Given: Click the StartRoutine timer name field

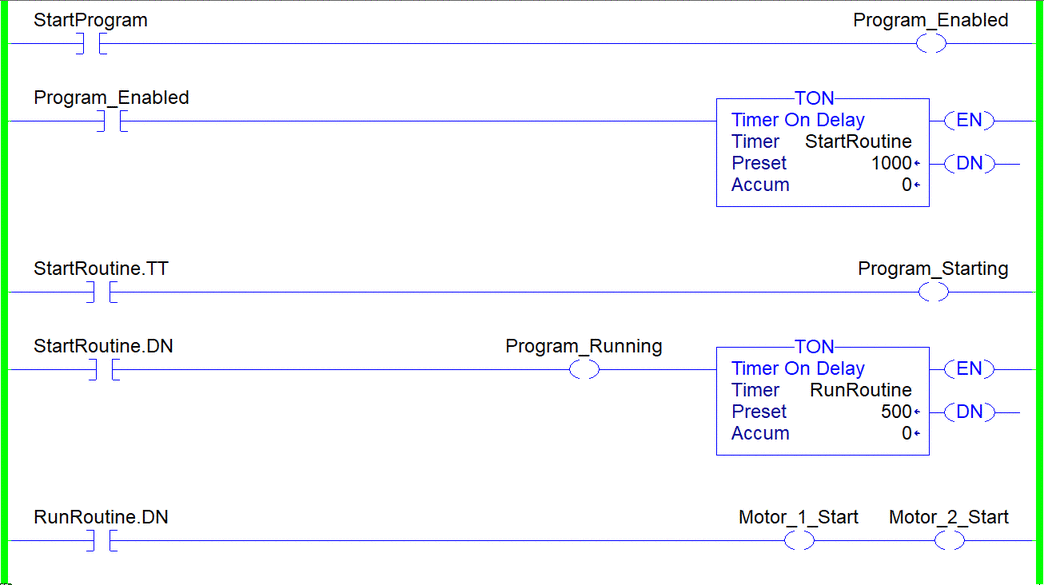Looking at the screenshot, I should (x=858, y=142).
